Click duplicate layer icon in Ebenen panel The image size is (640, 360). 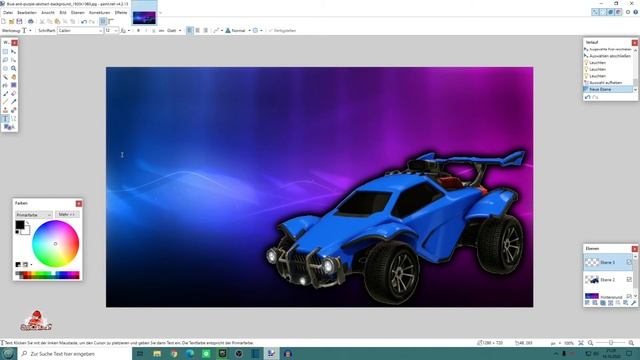coord(602,303)
